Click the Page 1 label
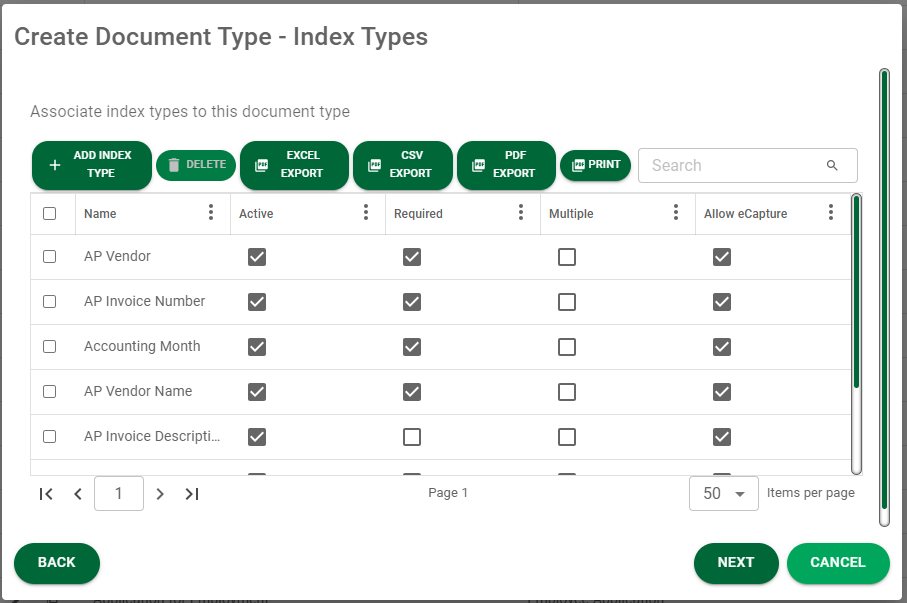 point(448,492)
